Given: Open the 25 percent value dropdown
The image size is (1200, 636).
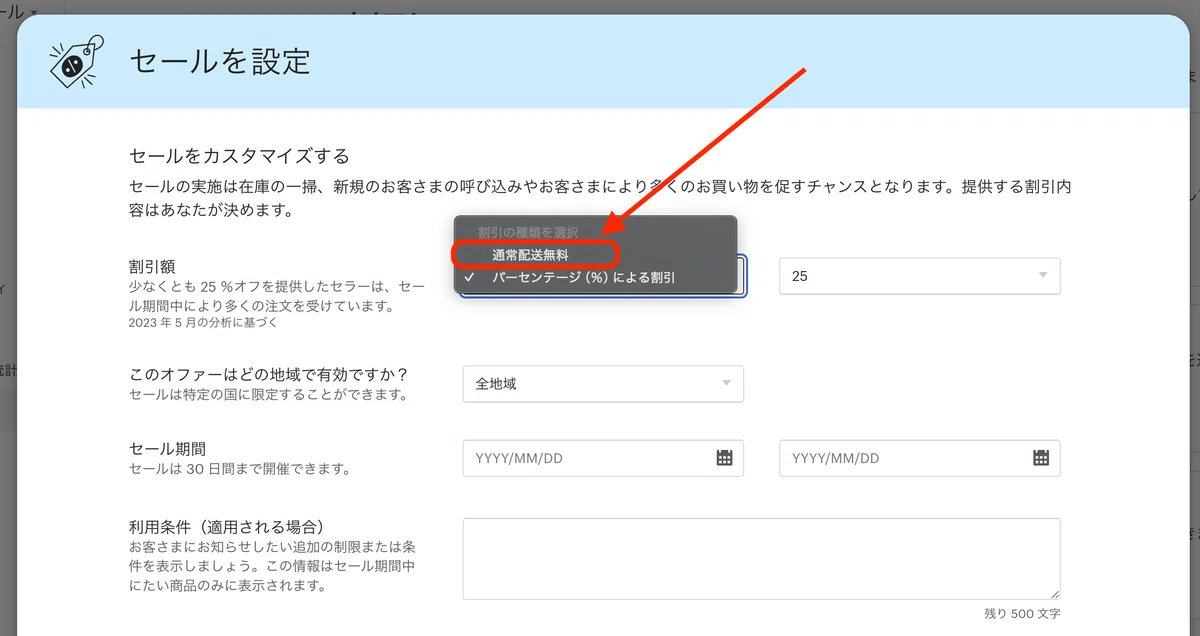Looking at the screenshot, I should click(x=919, y=276).
